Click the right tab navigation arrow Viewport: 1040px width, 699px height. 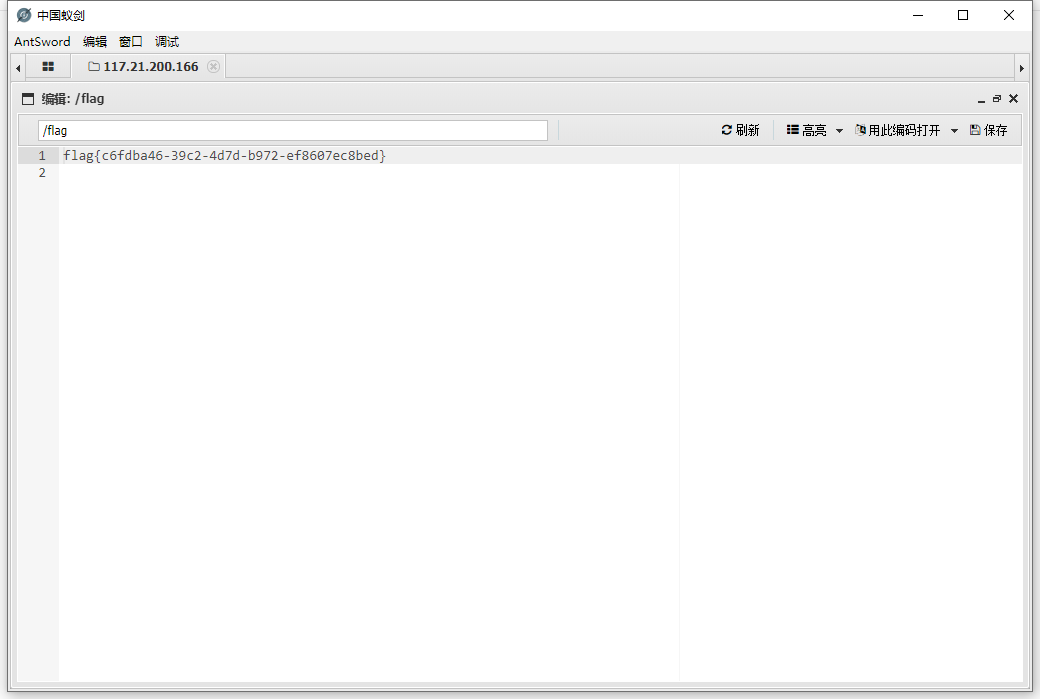[1021, 68]
